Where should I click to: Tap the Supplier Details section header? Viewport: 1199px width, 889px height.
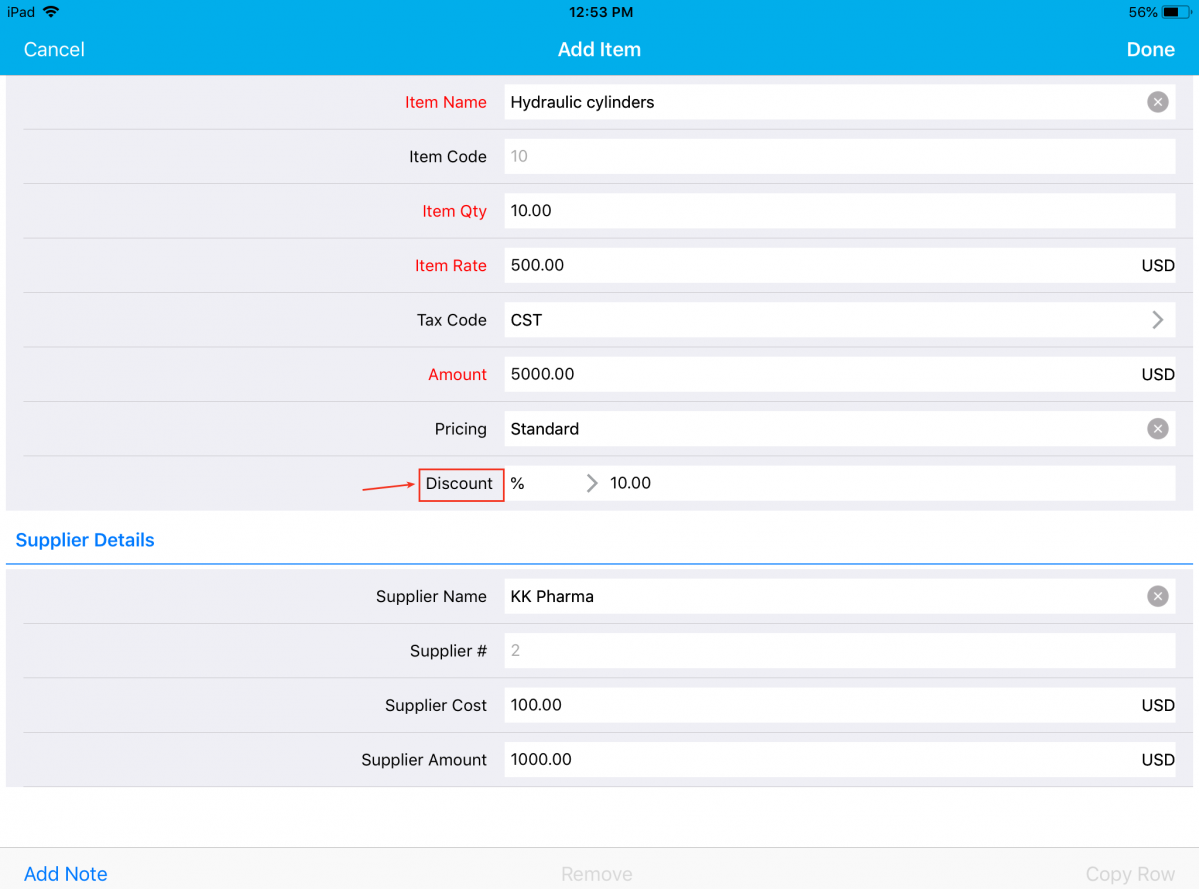(x=85, y=540)
